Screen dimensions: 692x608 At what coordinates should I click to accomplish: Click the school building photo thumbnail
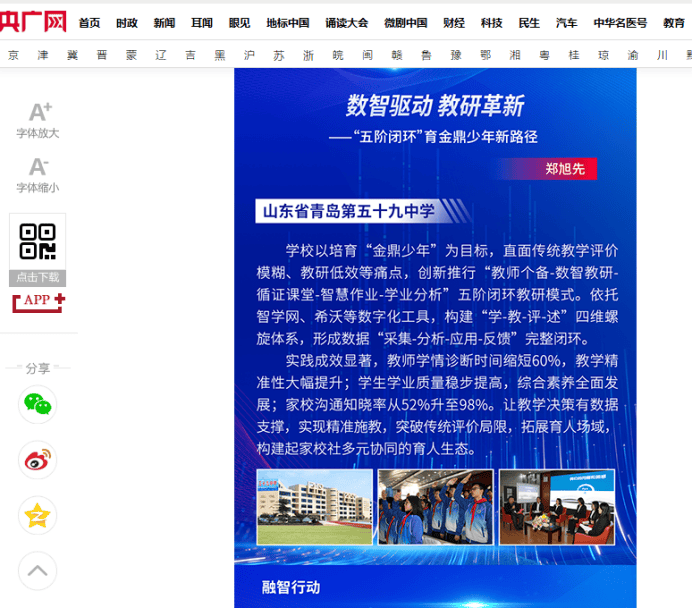pos(314,506)
